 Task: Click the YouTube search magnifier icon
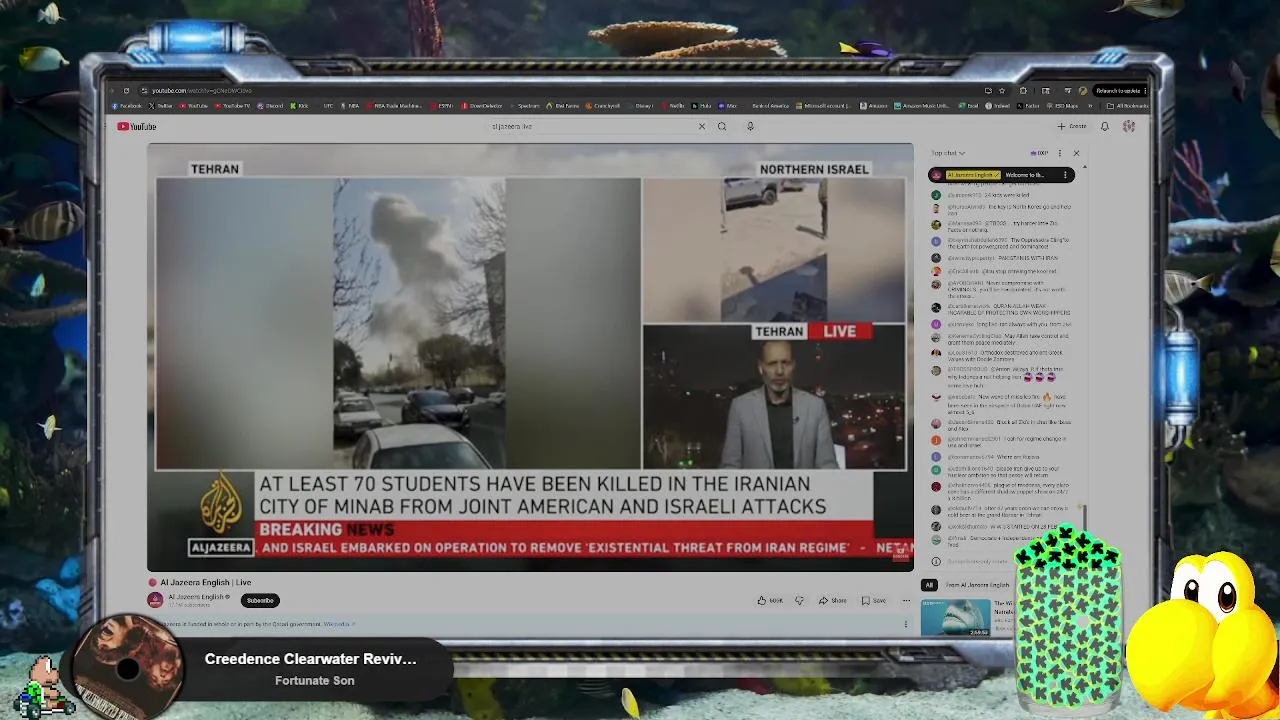[722, 126]
